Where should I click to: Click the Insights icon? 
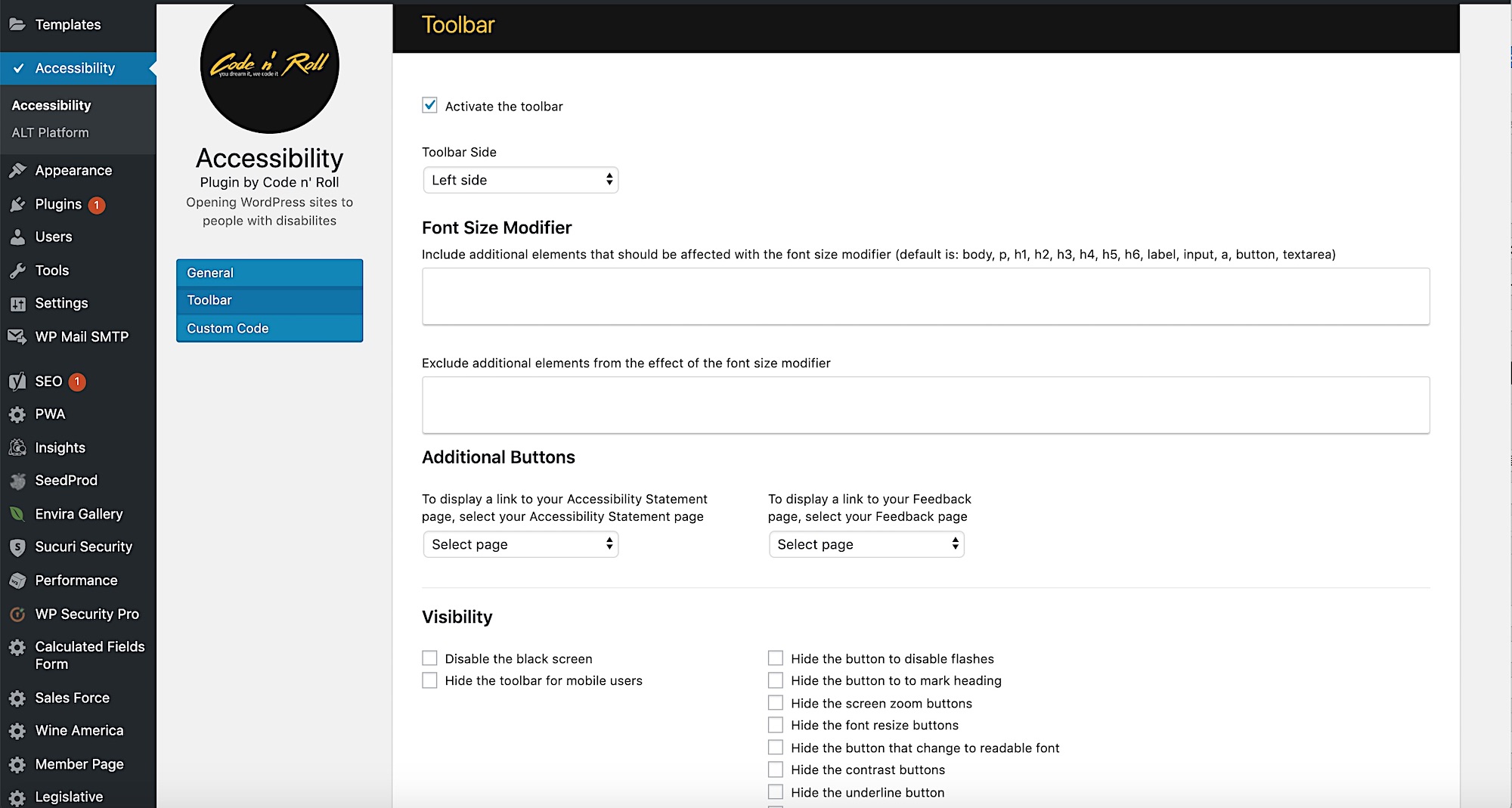tap(17, 447)
